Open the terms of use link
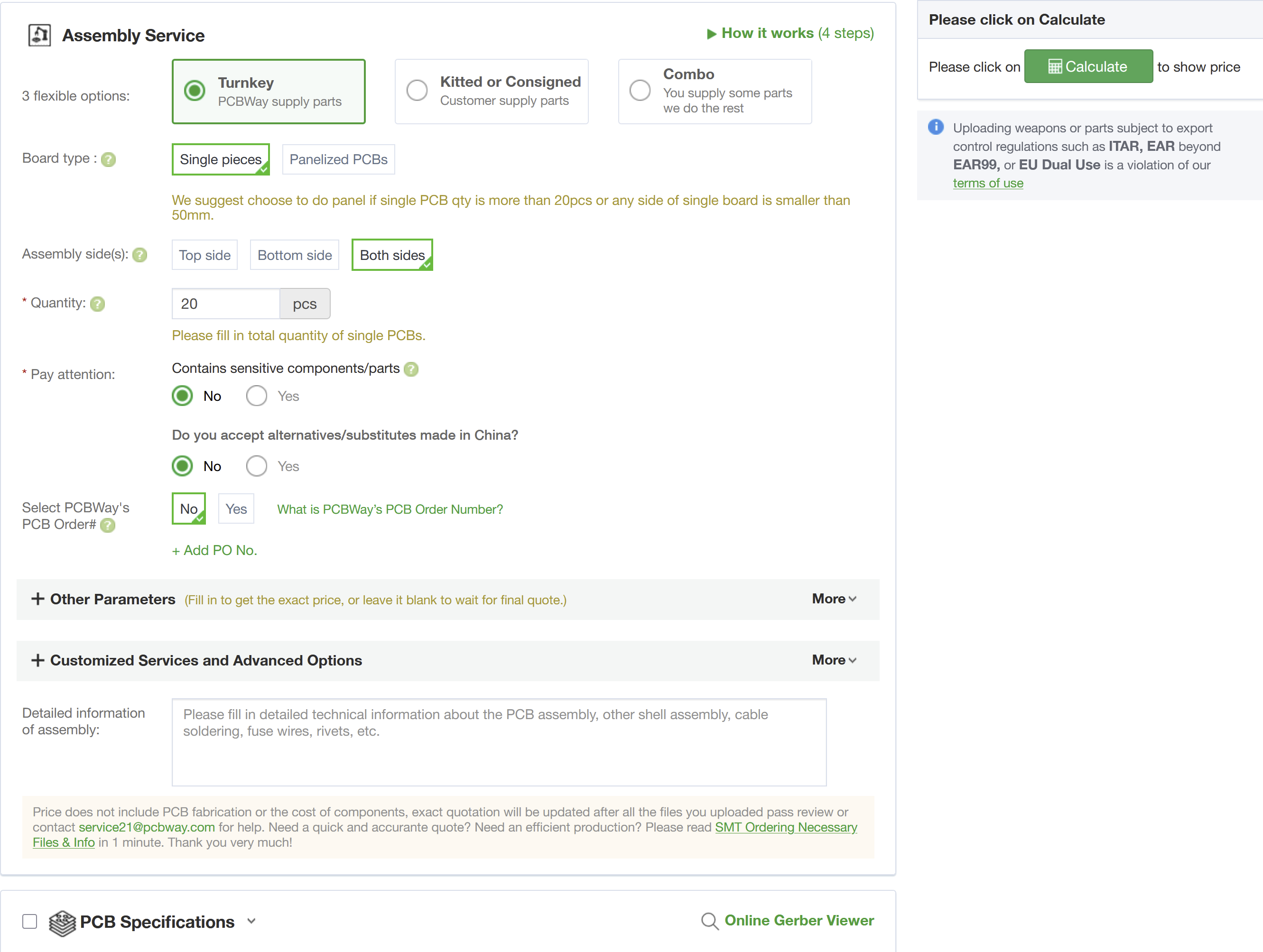Image resolution: width=1263 pixels, height=952 pixels. pos(988,183)
